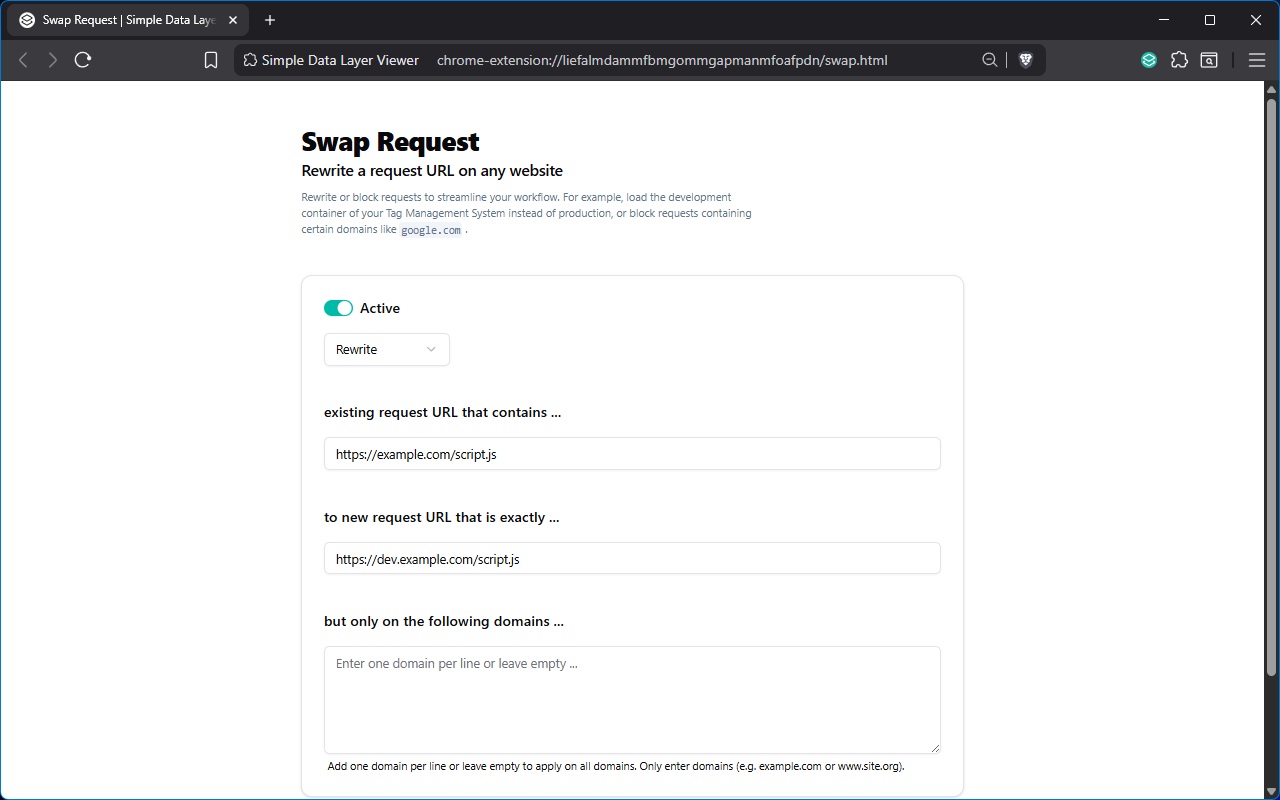The height and width of the screenshot is (800, 1280).
Task: Click the existing request URL input field
Action: pos(632,454)
